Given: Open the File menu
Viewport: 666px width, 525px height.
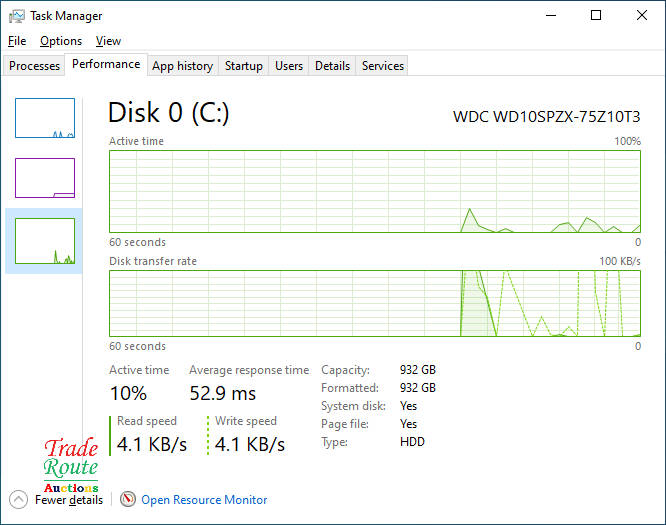Looking at the screenshot, I should coord(17,41).
